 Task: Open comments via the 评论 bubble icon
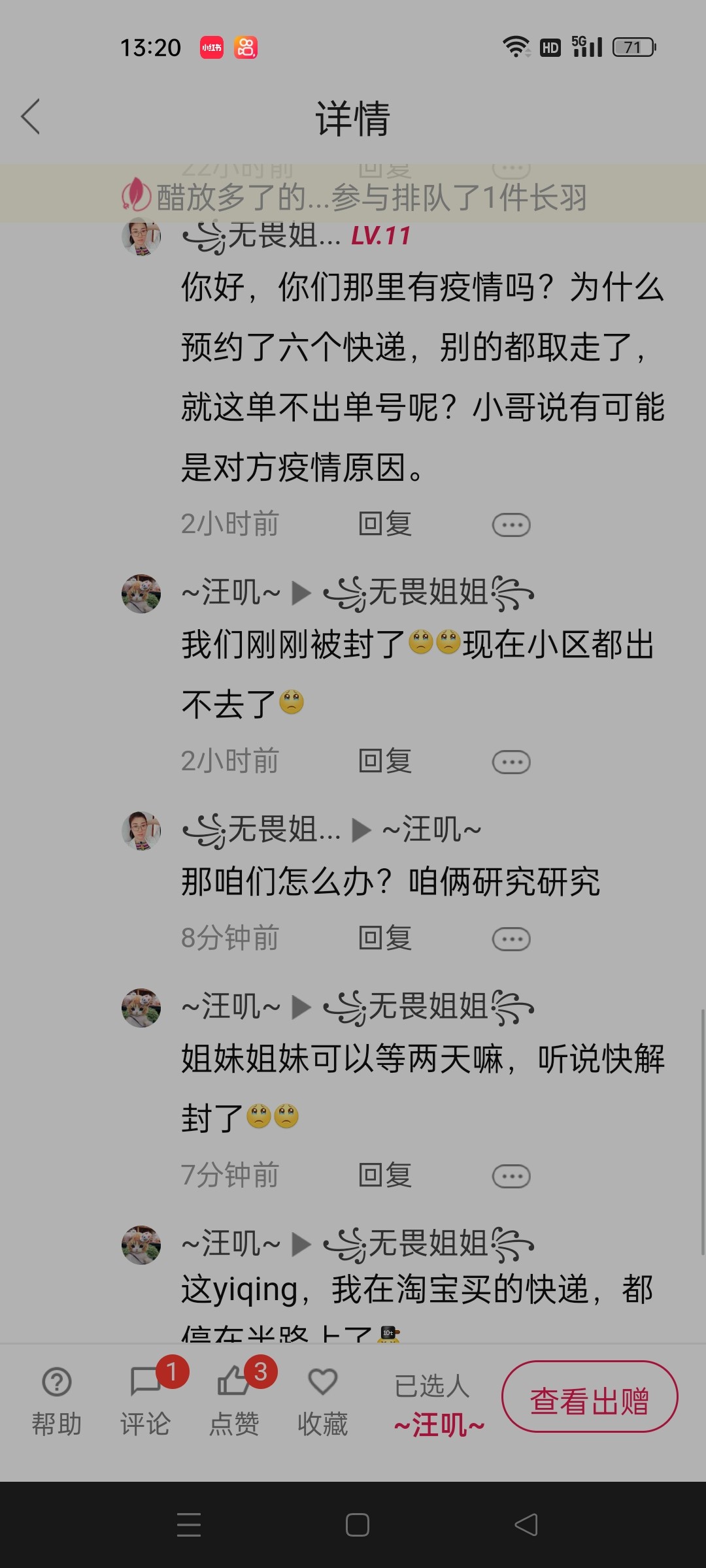145,1382
